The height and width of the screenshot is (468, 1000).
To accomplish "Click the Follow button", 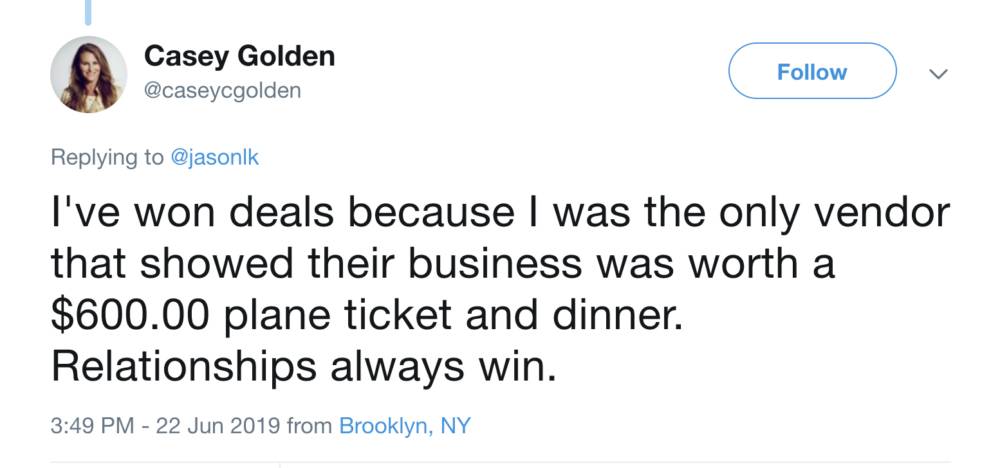I will click(x=812, y=71).
